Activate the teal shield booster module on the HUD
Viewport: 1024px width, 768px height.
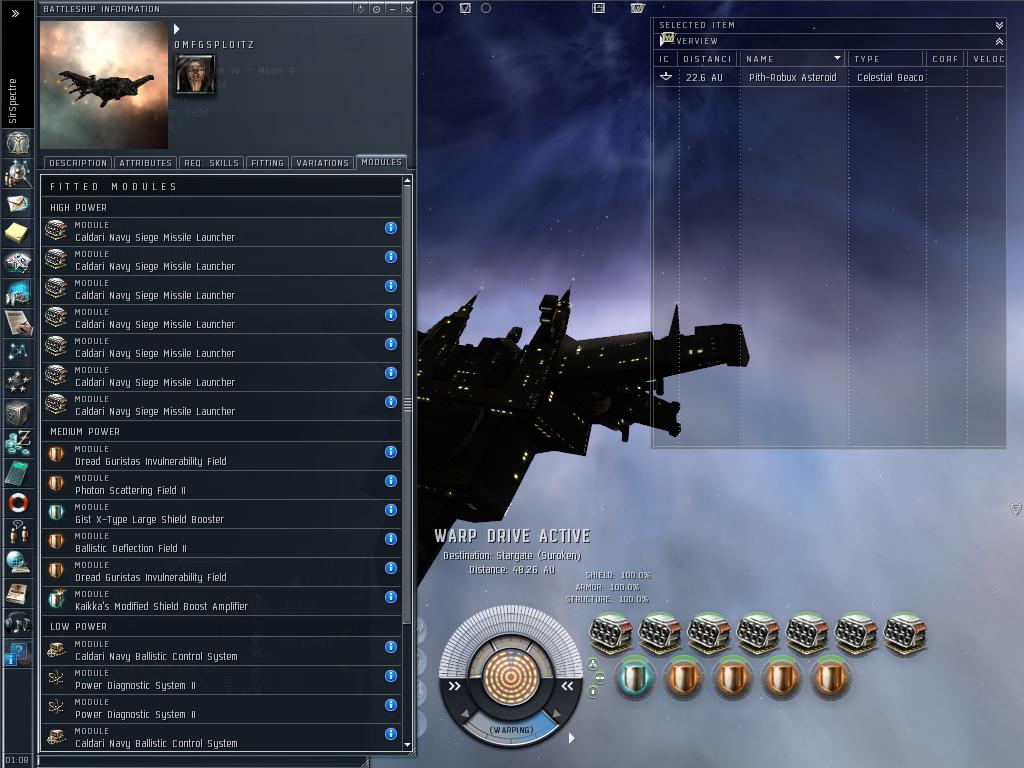[x=633, y=677]
